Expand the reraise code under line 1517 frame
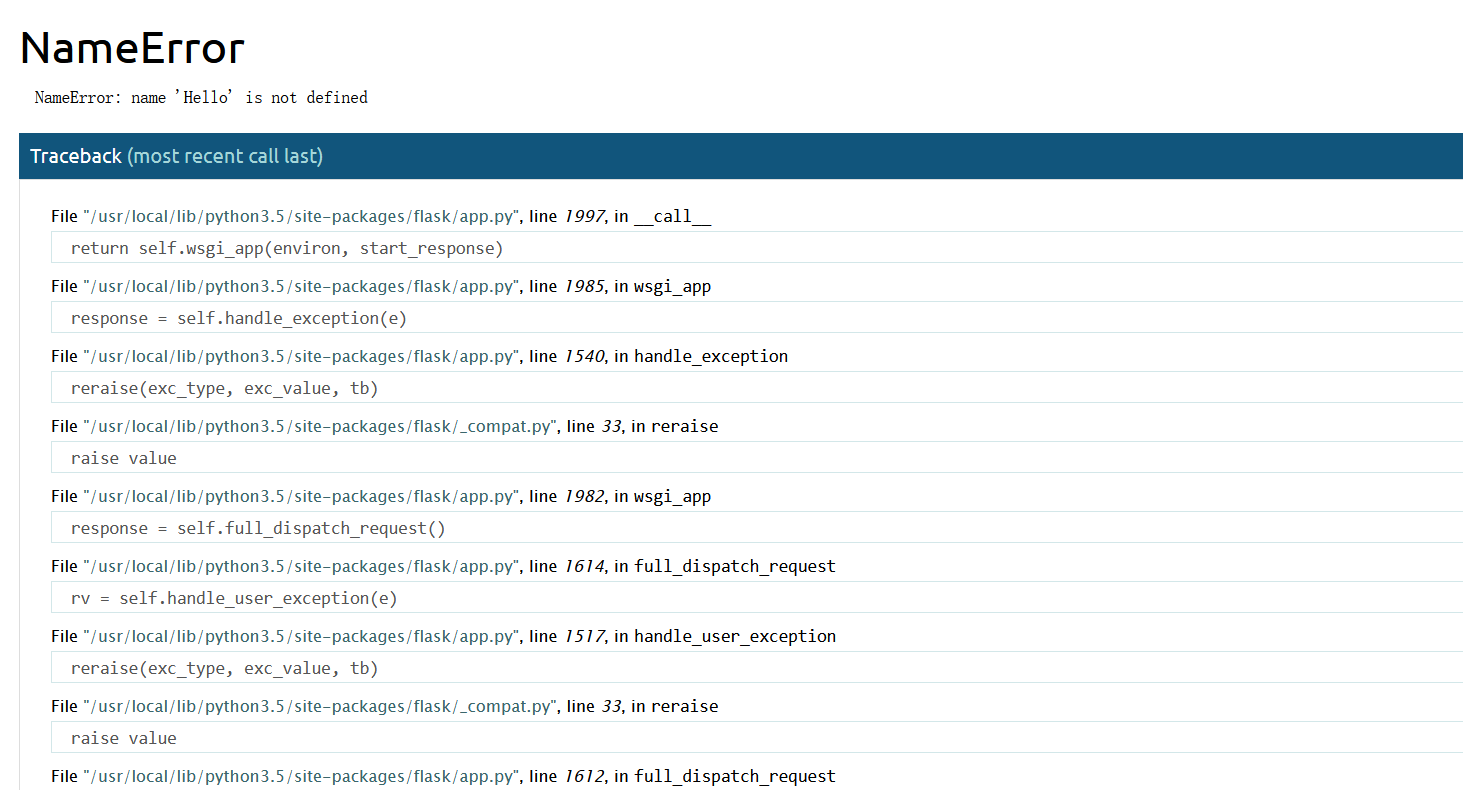1463x790 pixels. click(757, 668)
